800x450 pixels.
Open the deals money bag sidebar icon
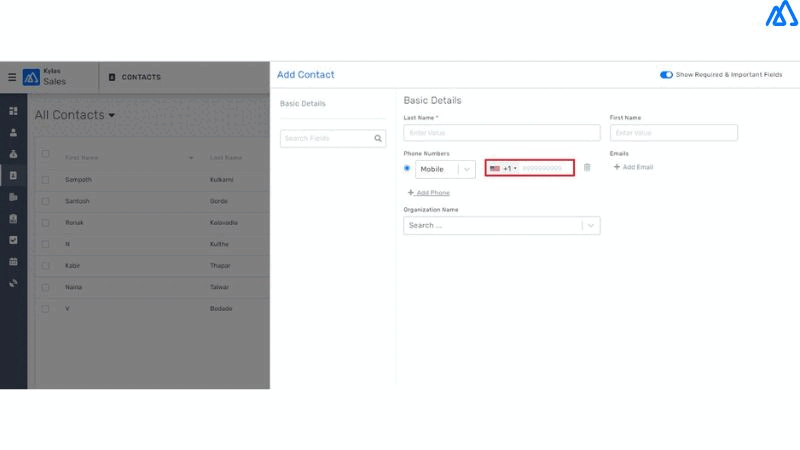[x=13, y=154]
